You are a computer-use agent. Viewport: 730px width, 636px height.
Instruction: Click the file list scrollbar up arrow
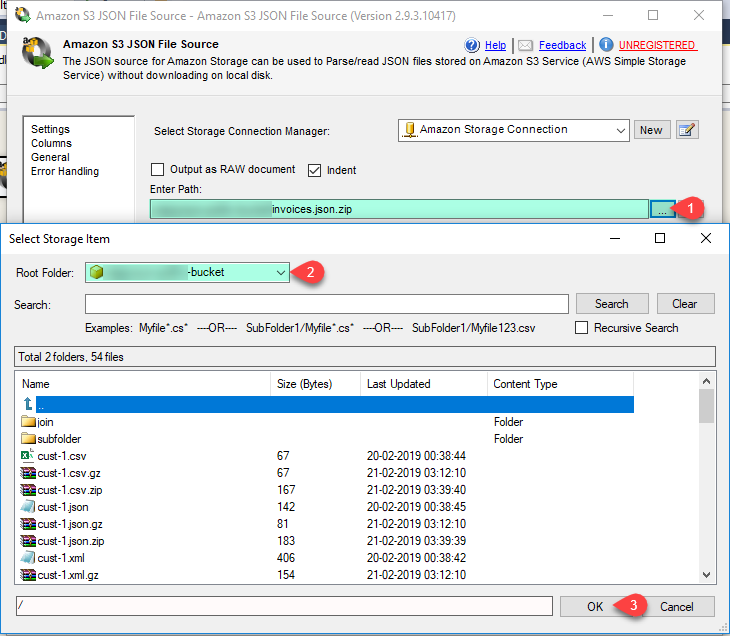706,381
